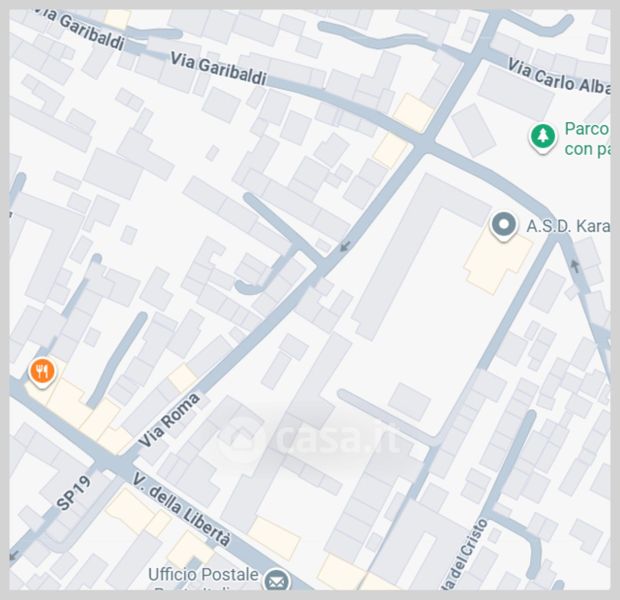Screen dimensions: 620x600
Task: Click the A.S.D. Kara text label
Action: click(568, 226)
